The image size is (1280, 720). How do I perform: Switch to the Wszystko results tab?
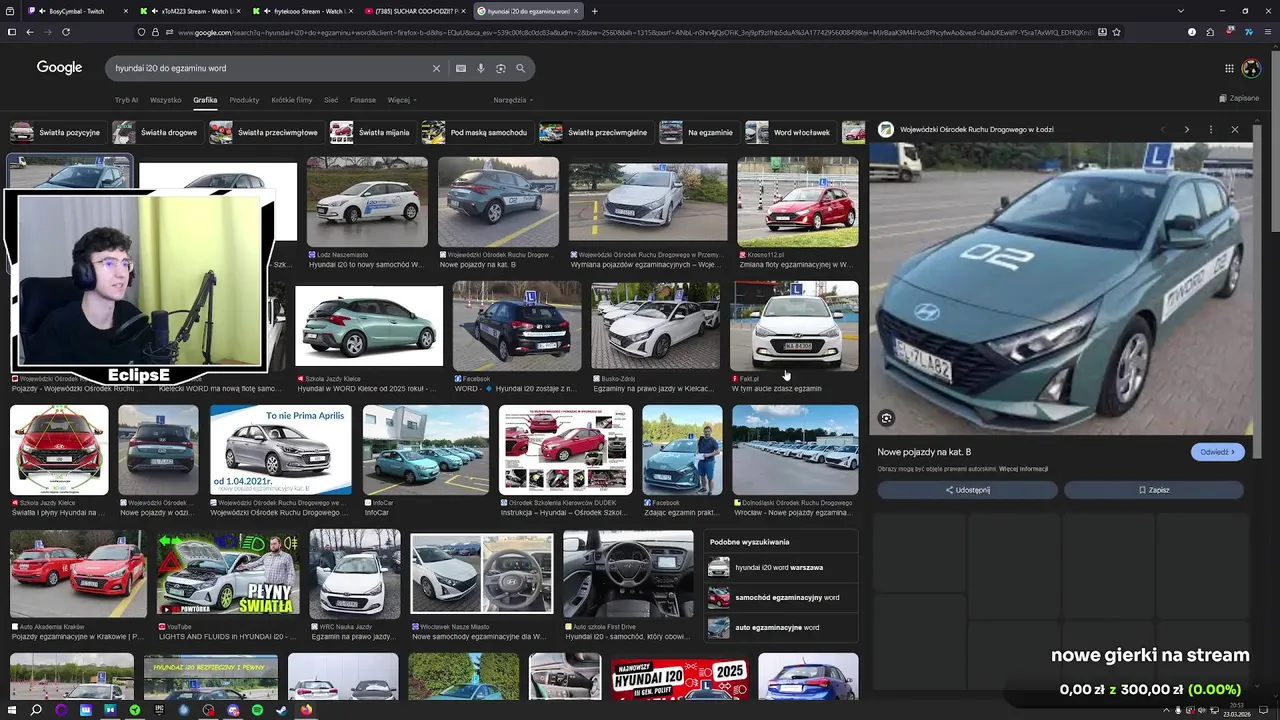click(x=166, y=100)
